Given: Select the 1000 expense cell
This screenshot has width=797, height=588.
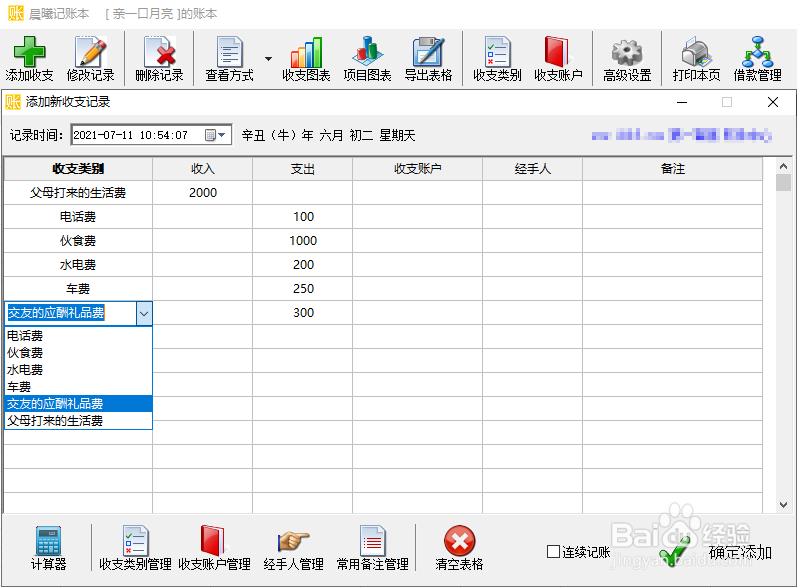Looking at the screenshot, I should coord(302,240).
